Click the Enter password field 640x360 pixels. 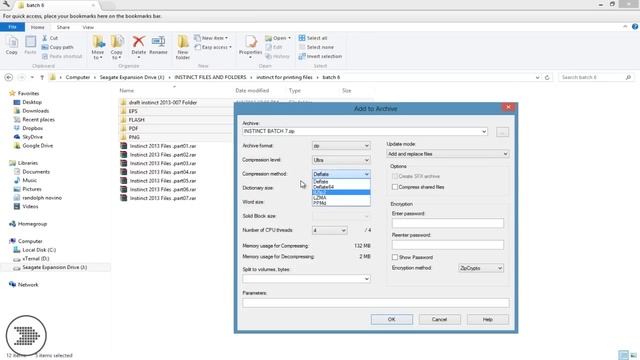point(448,223)
